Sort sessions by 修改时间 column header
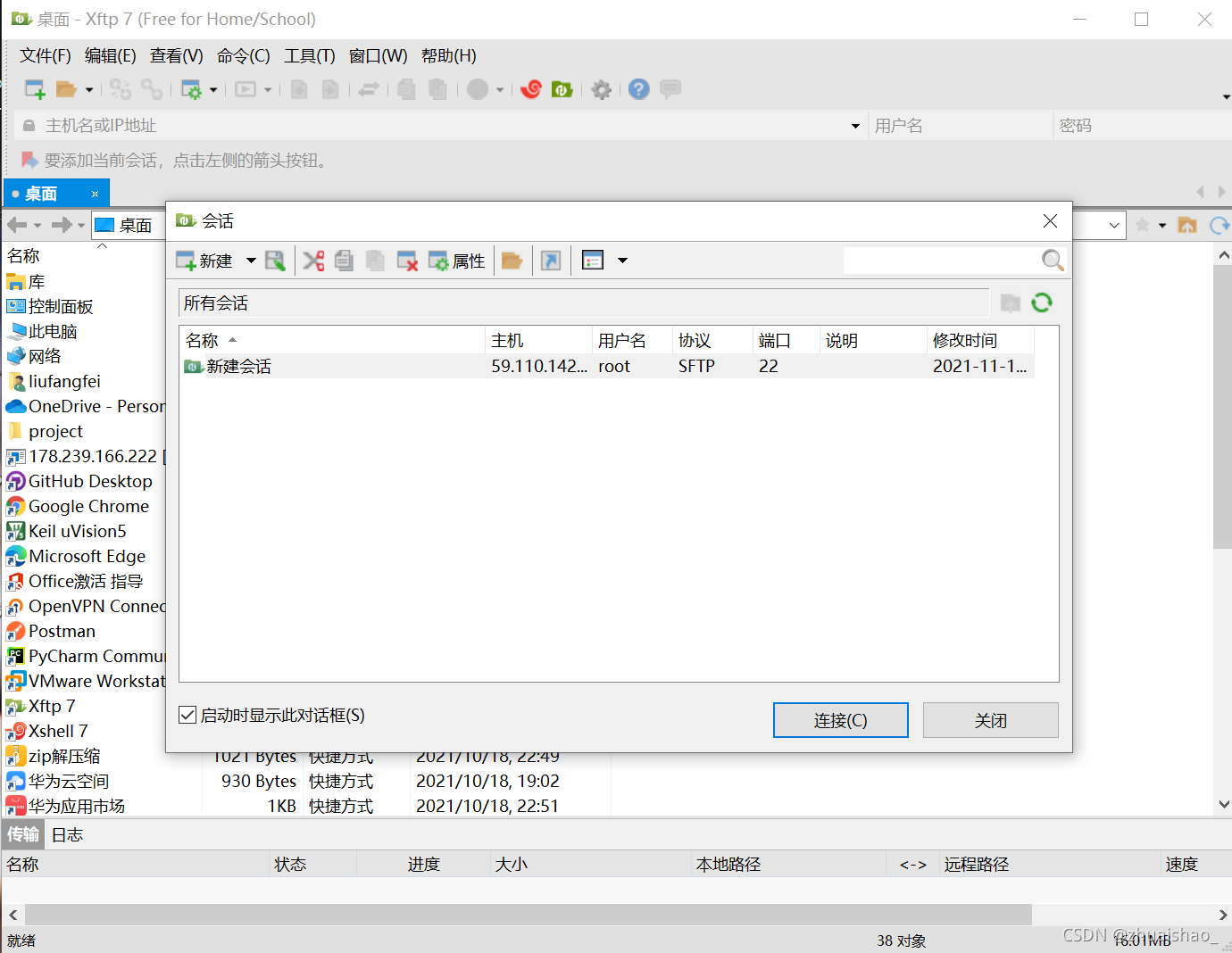1232x953 pixels. 980,340
